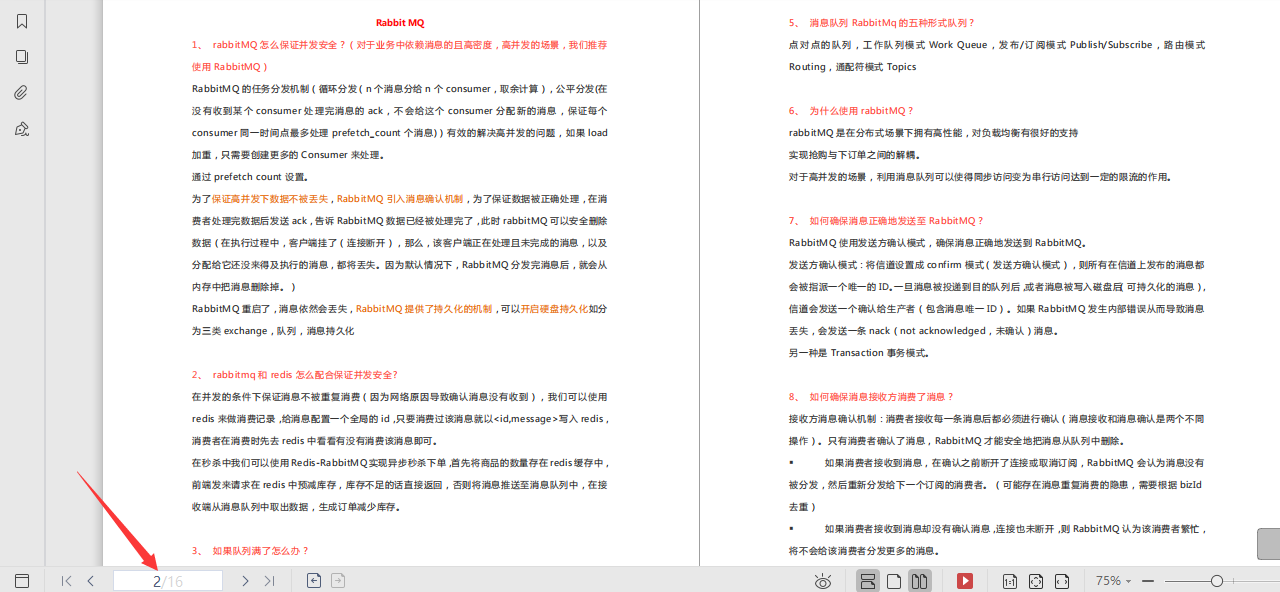Click the line '另一种是 Transaction 事务模式。'
1280x592 pixels.
[859, 352]
